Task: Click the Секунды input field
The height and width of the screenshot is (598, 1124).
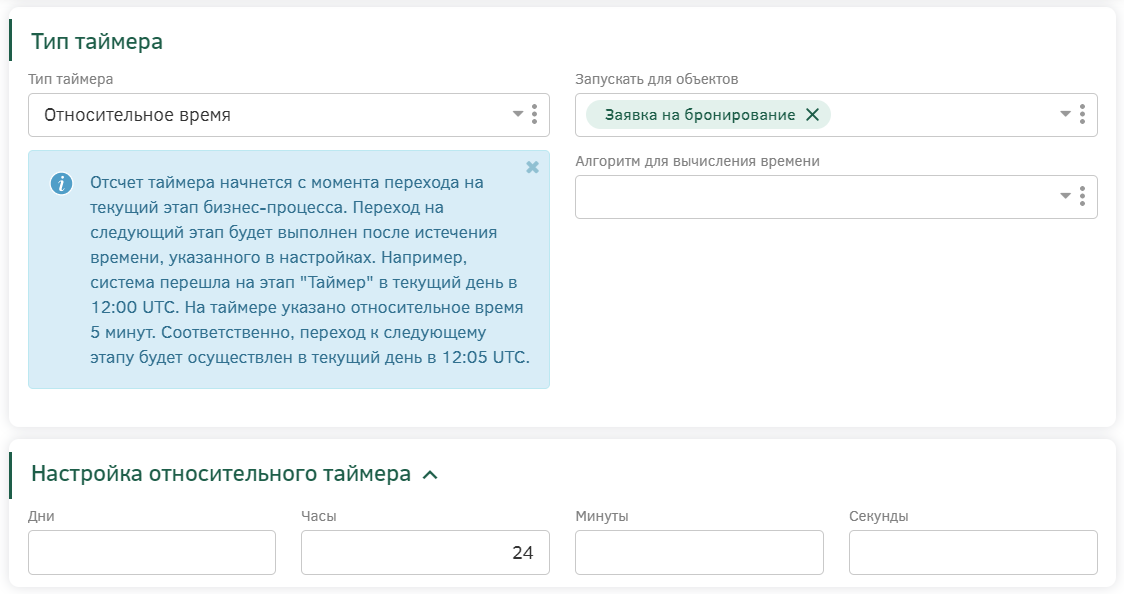Action: (x=973, y=552)
